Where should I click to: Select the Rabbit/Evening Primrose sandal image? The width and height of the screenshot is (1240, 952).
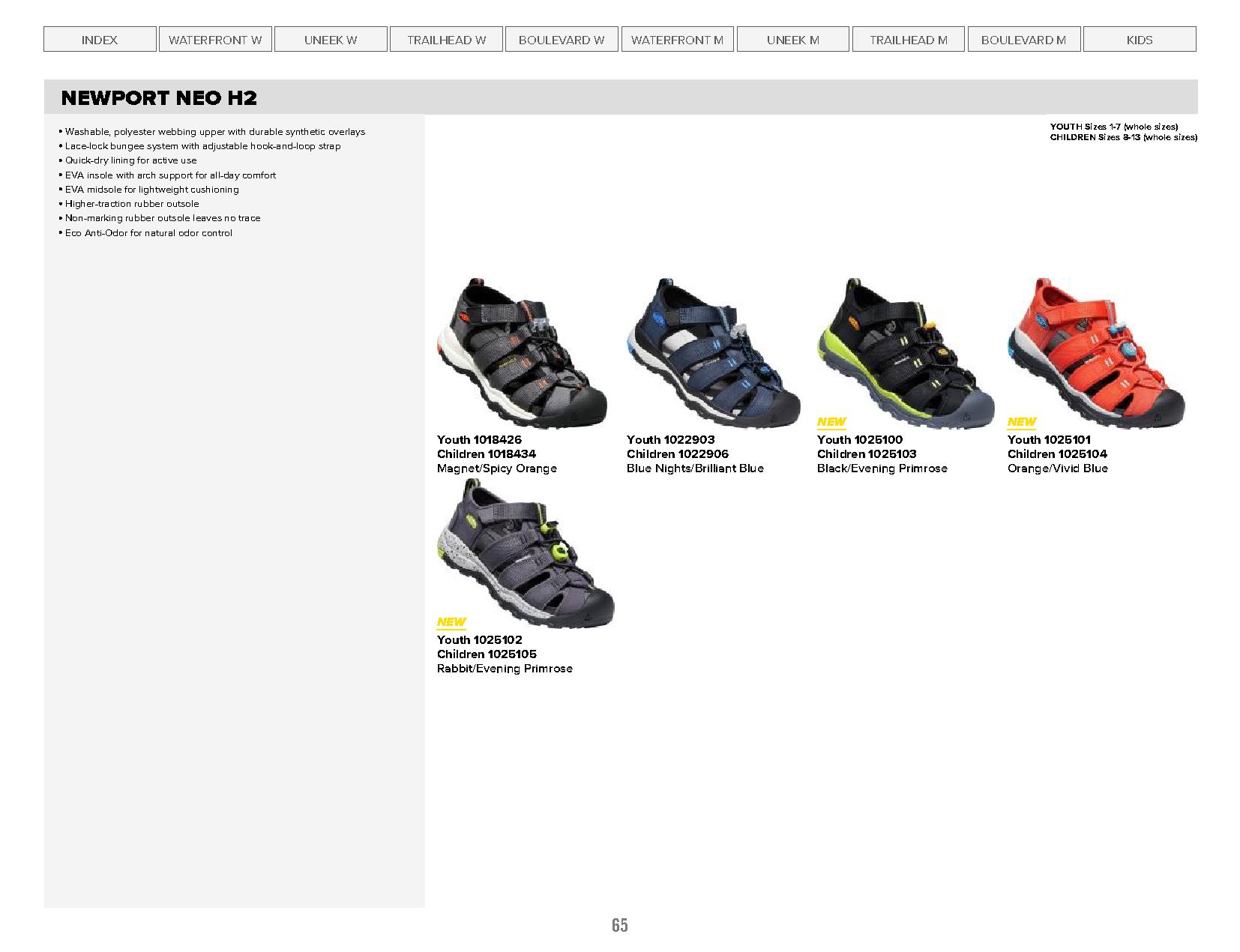525,554
